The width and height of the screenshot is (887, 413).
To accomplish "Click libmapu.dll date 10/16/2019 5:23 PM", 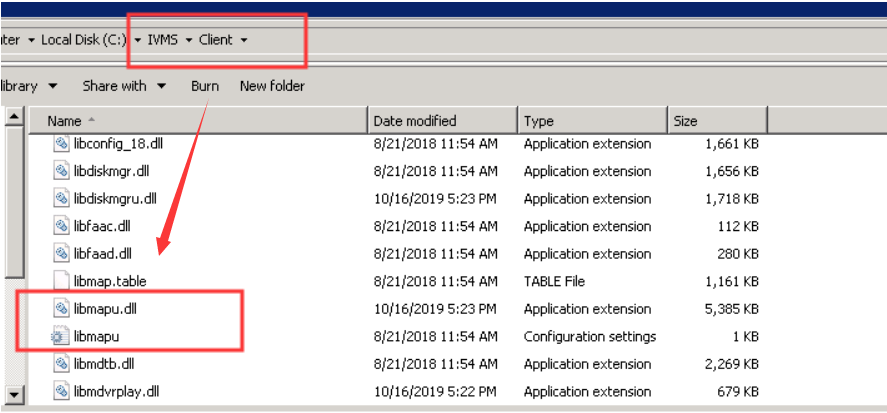I will pos(436,309).
